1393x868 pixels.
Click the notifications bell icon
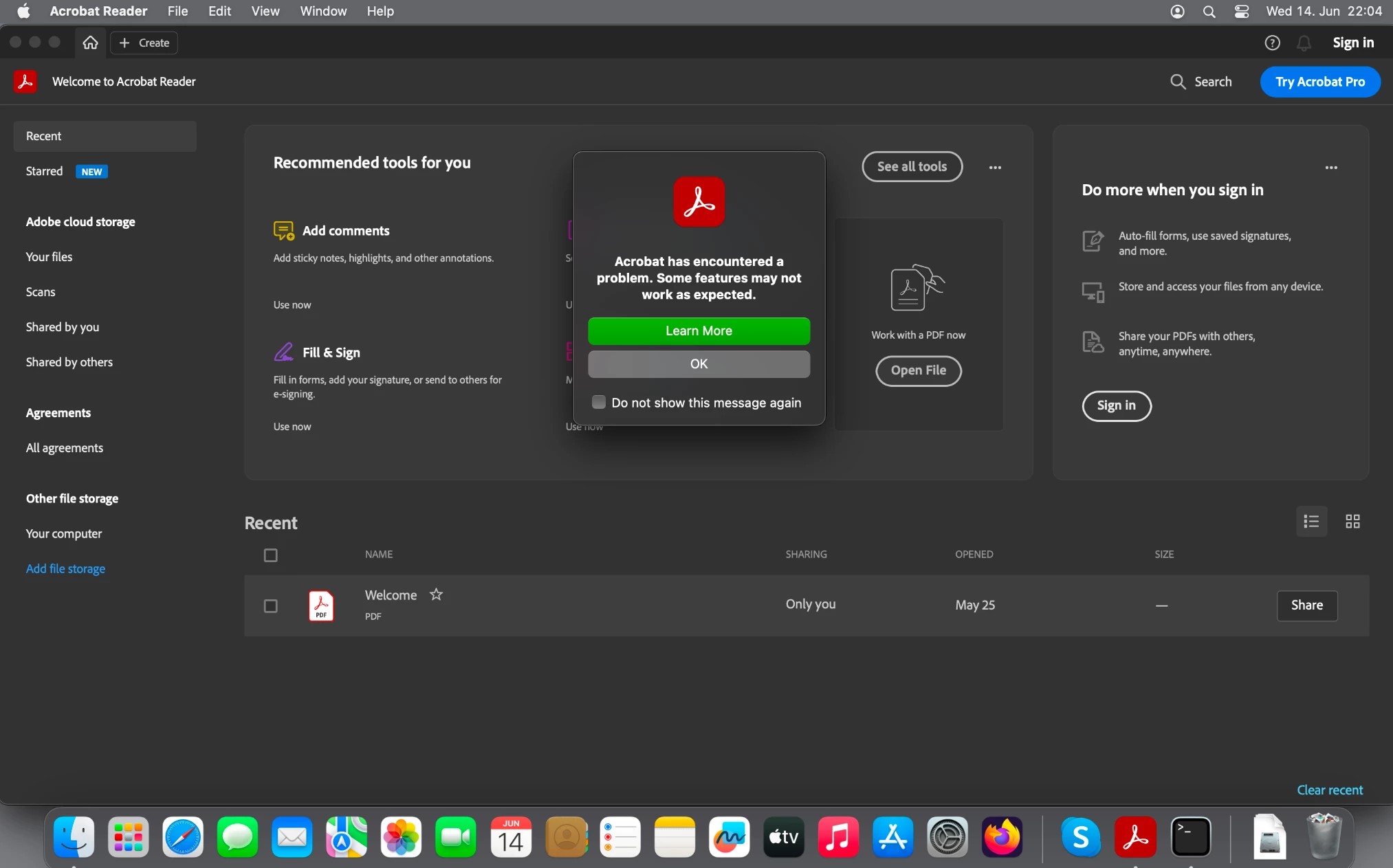point(1304,43)
